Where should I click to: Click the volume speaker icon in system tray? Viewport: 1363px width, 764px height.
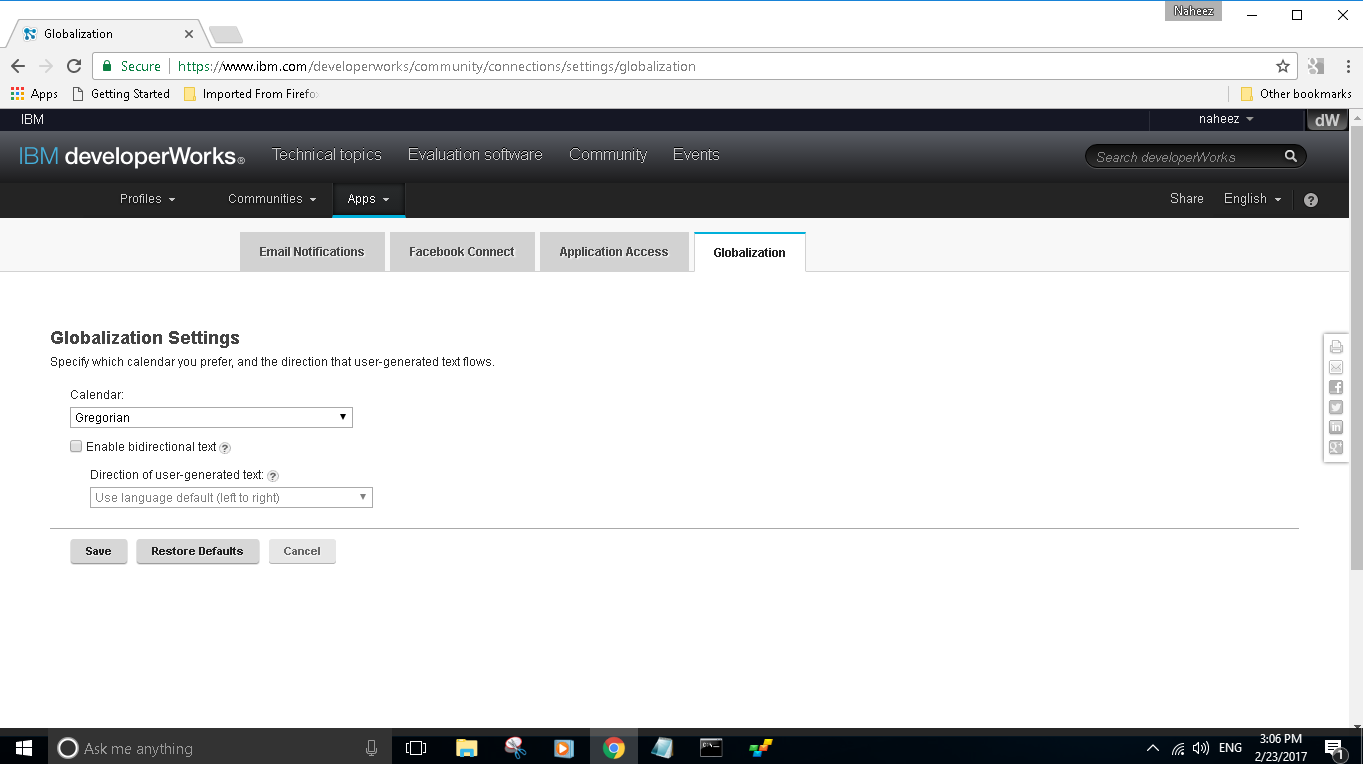(1201, 748)
